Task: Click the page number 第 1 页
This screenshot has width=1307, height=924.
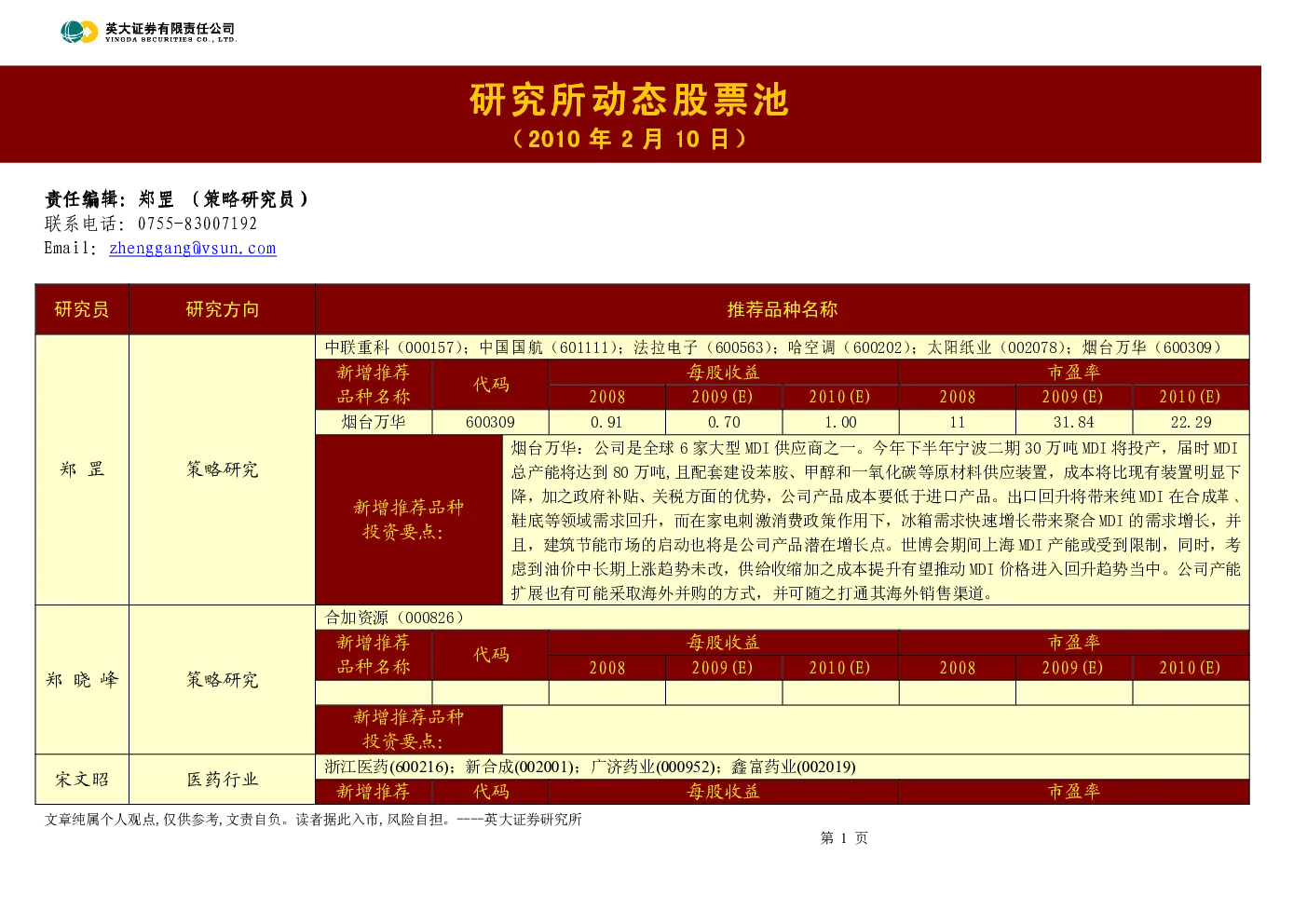Action: tap(844, 838)
